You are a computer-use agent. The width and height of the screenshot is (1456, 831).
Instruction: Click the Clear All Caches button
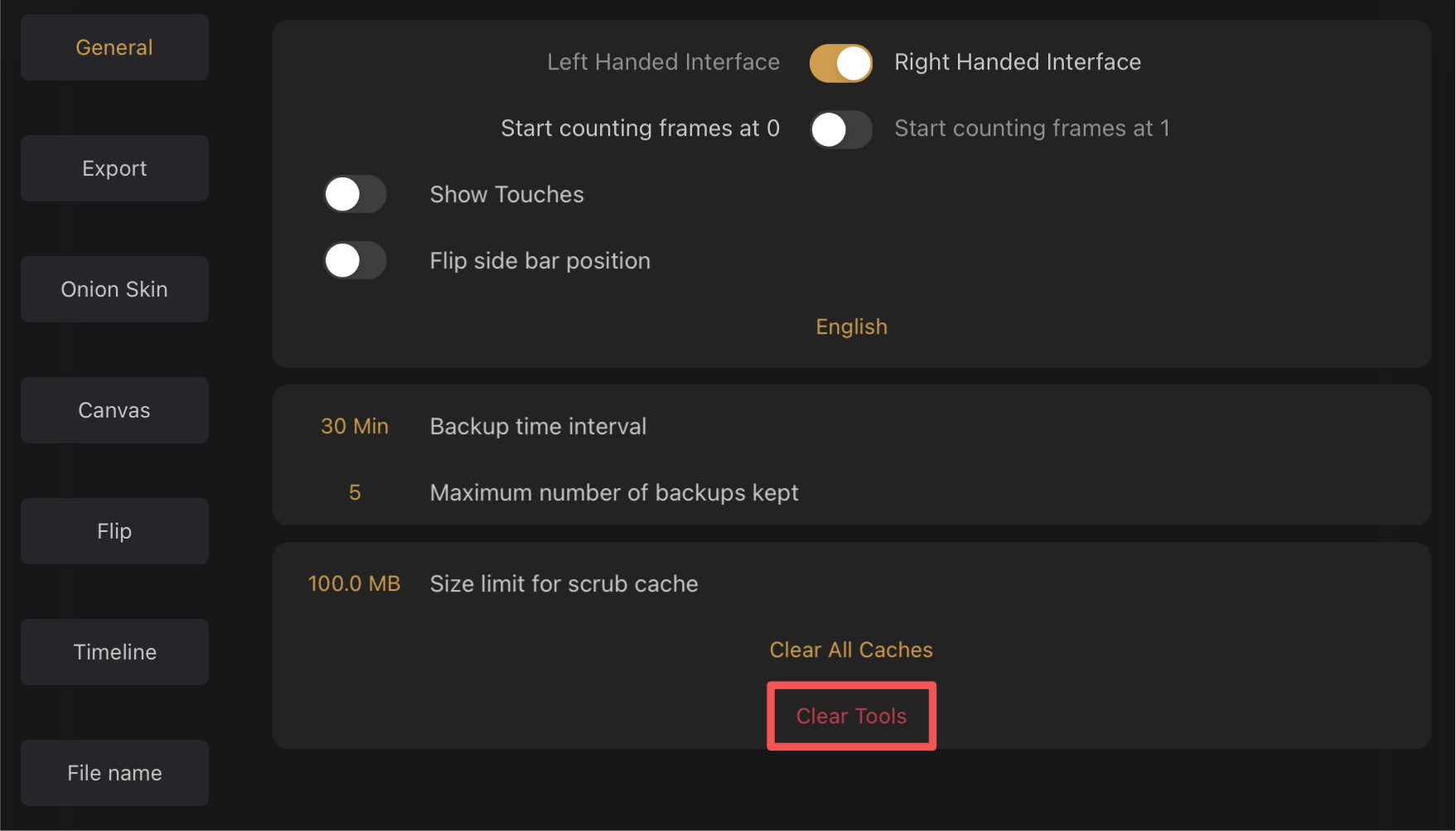click(851, 650)
